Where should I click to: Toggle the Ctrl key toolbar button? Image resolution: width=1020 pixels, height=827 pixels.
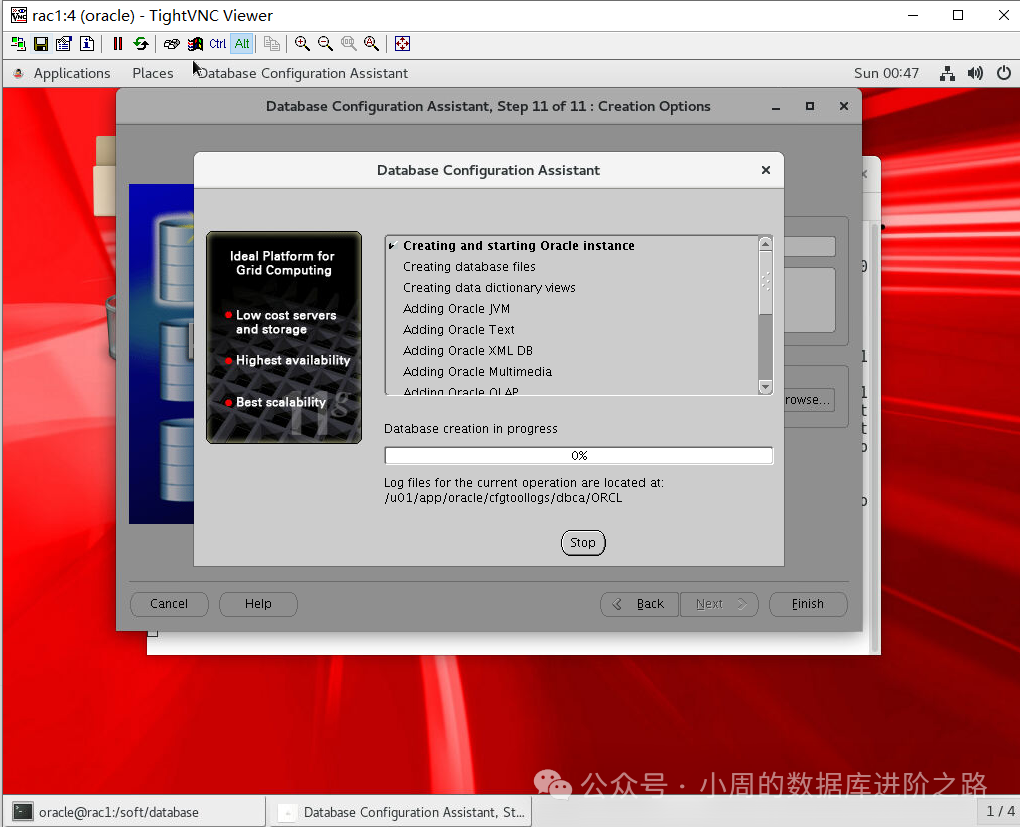point(218,44)
